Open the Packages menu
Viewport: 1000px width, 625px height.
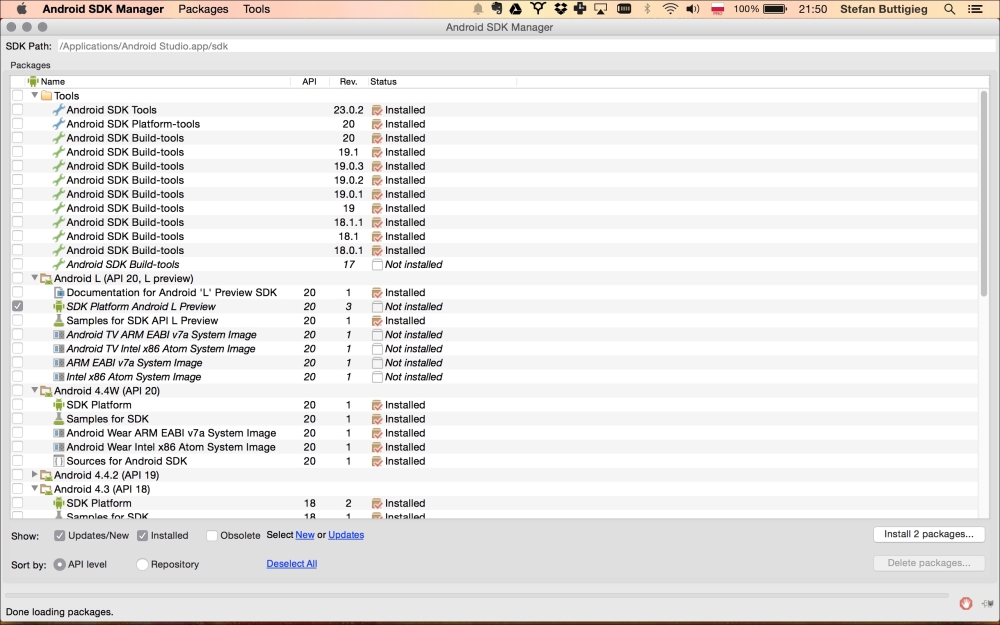203,9
